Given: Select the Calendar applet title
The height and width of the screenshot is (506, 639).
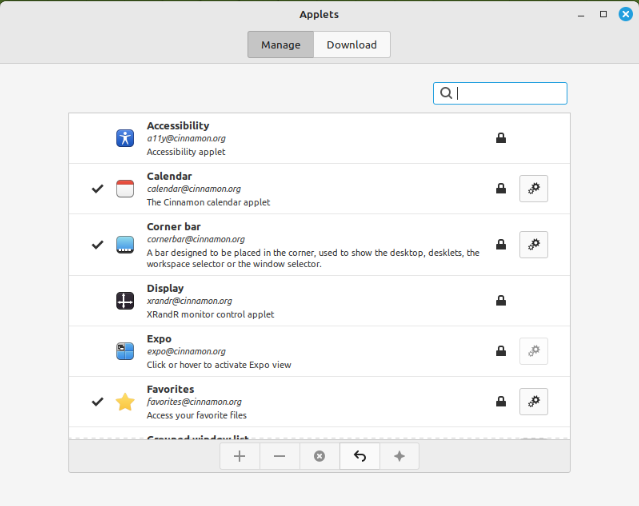Looking at the screenshot, I should (169, 176).
